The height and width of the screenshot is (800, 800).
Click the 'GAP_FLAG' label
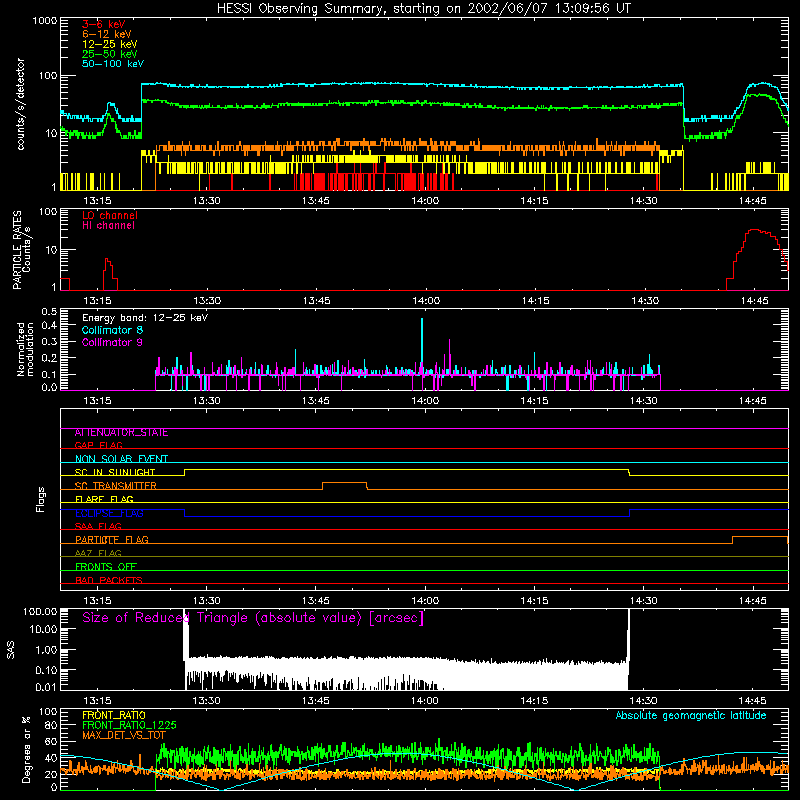[98, 445]
